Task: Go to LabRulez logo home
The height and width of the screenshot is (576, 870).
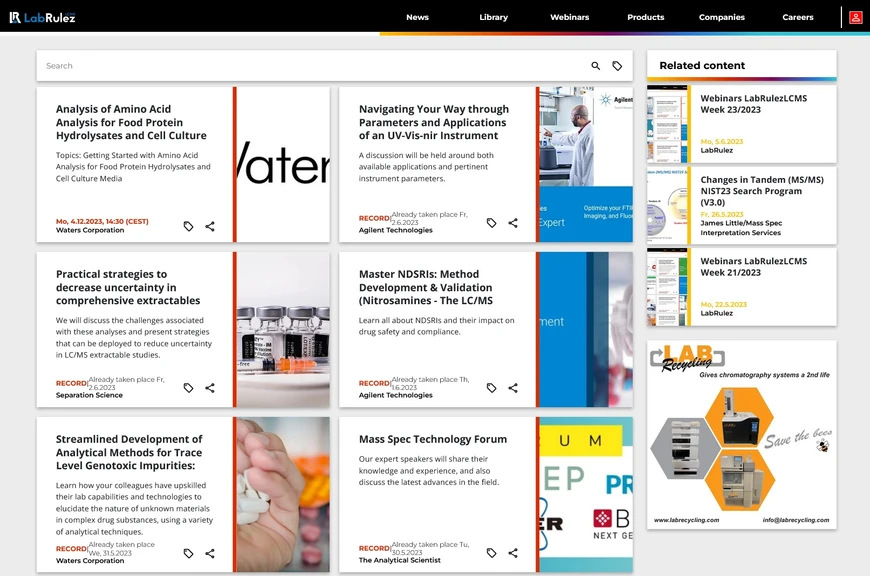Action: 42,17
